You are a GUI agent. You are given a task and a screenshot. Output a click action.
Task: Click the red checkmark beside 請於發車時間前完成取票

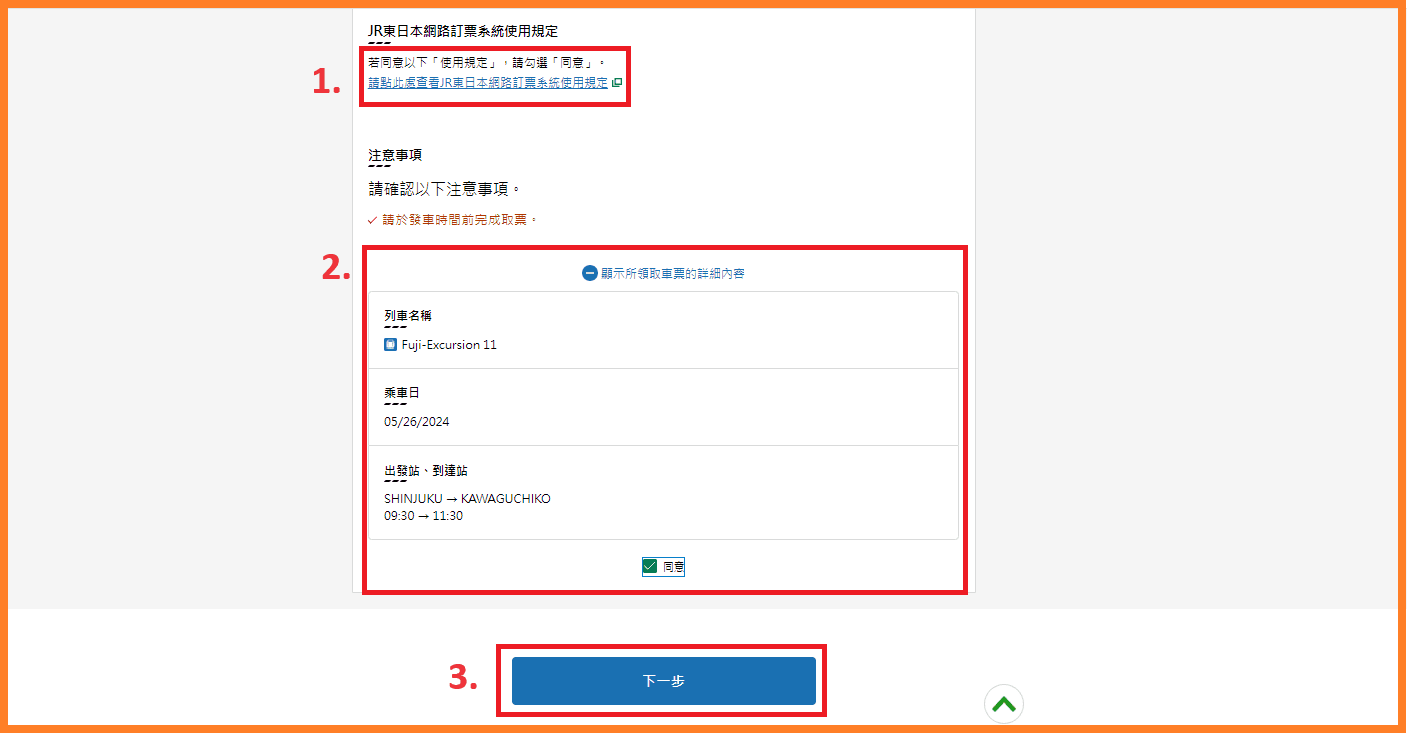tap(373, 220)
